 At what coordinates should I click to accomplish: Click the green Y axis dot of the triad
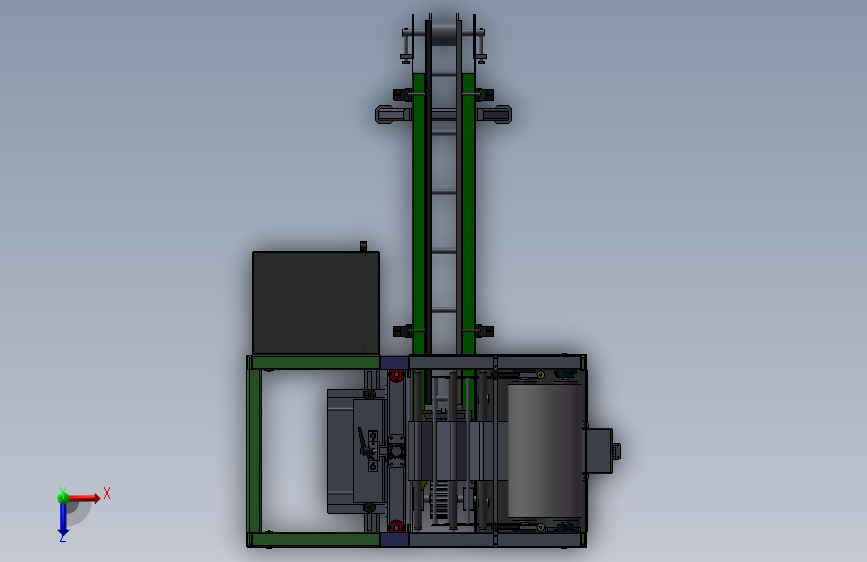pyautogui.click(x=63, y=498)
